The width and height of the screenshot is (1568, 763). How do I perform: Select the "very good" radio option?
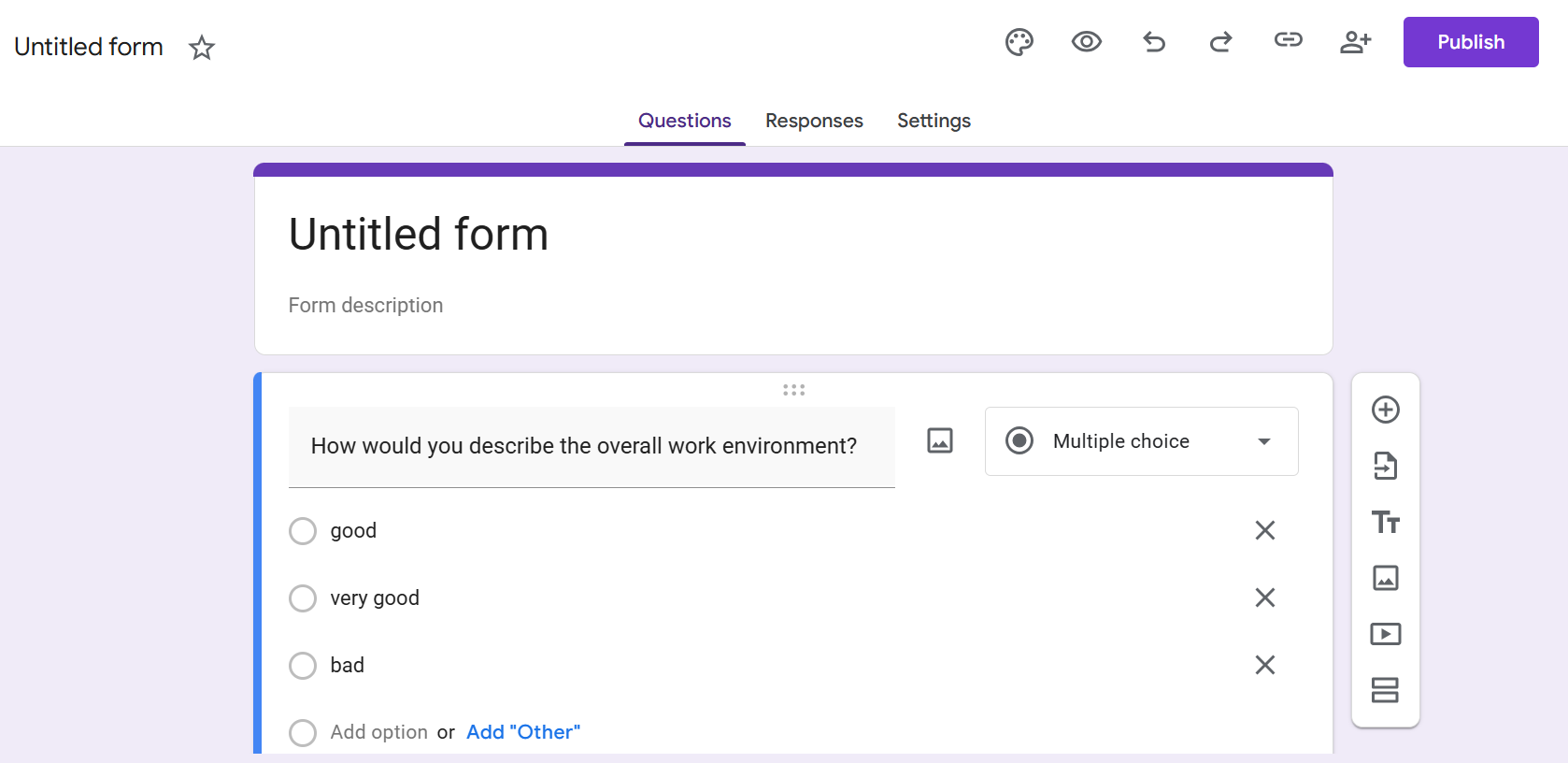[x=303, y=598]
